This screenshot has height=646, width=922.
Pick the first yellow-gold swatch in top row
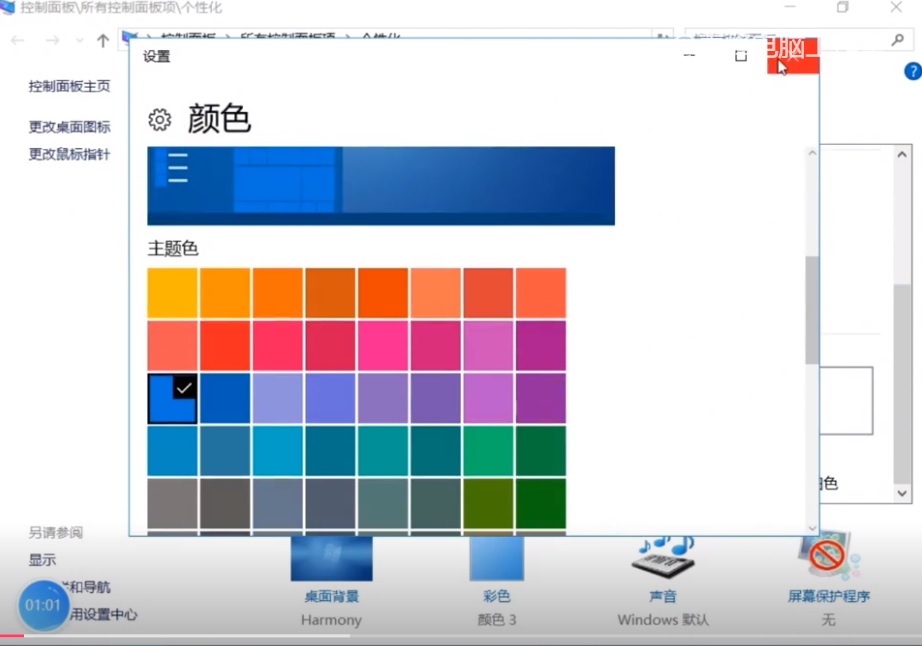point(172,293)
